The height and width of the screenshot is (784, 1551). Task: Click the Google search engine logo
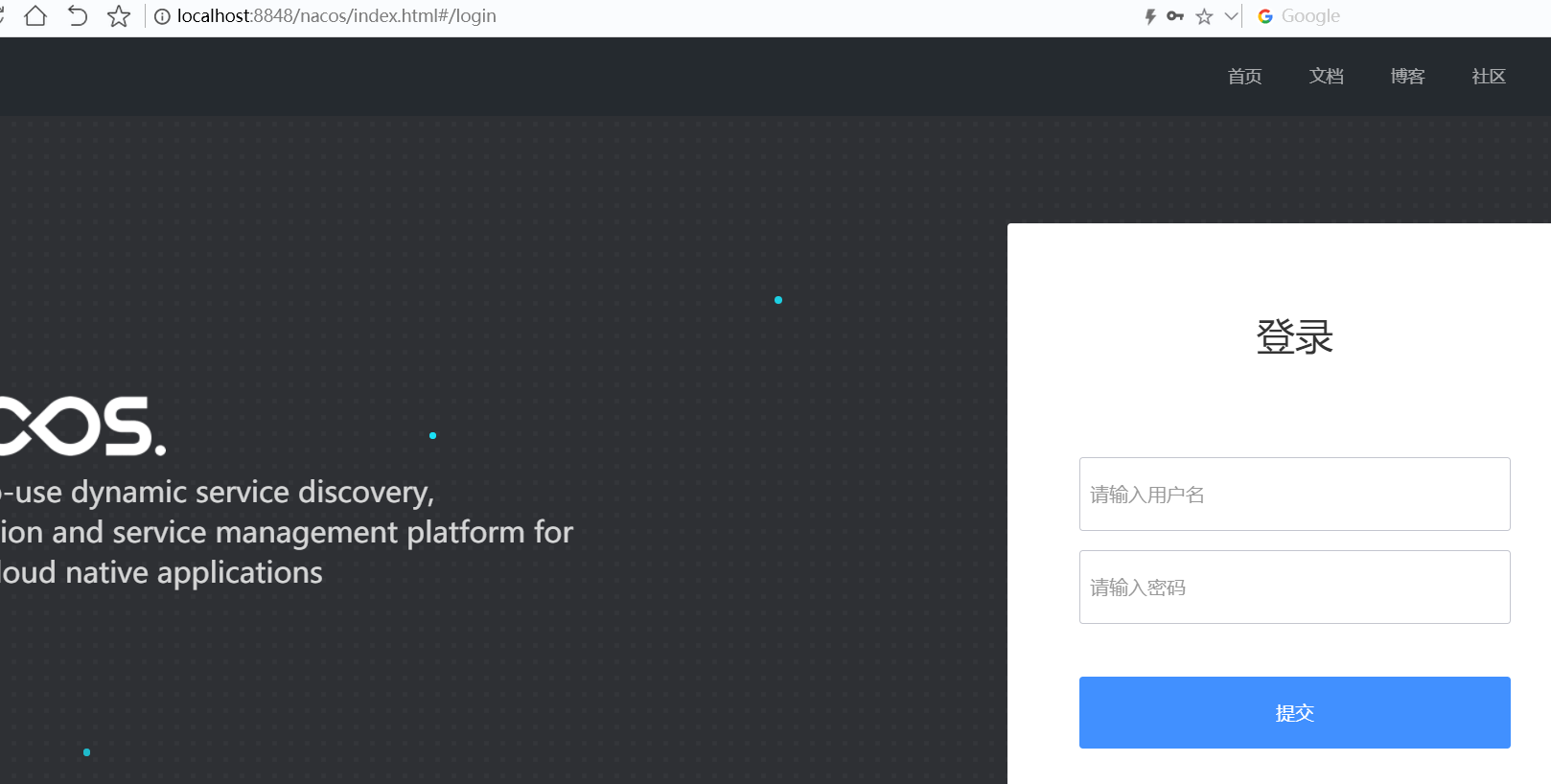pyautogui.click(x=1265, y=16)
